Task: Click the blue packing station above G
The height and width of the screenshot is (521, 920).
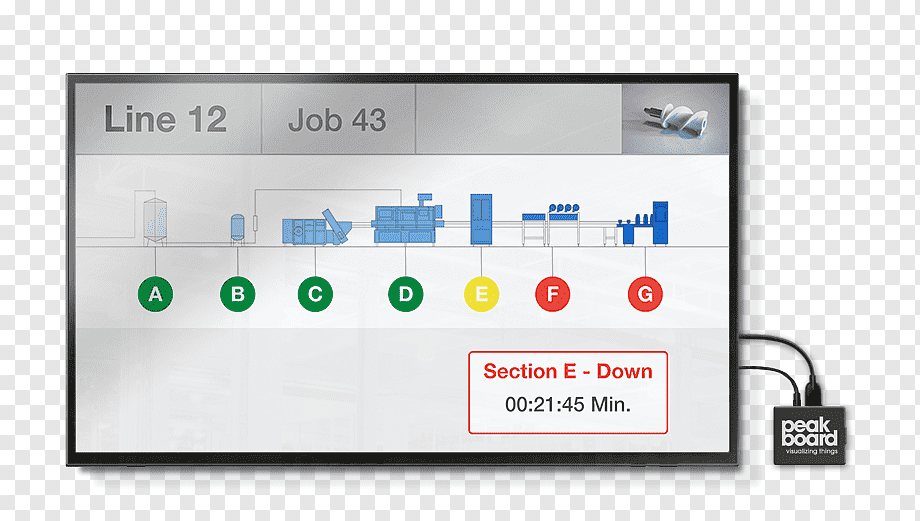Action: (642, 223)
